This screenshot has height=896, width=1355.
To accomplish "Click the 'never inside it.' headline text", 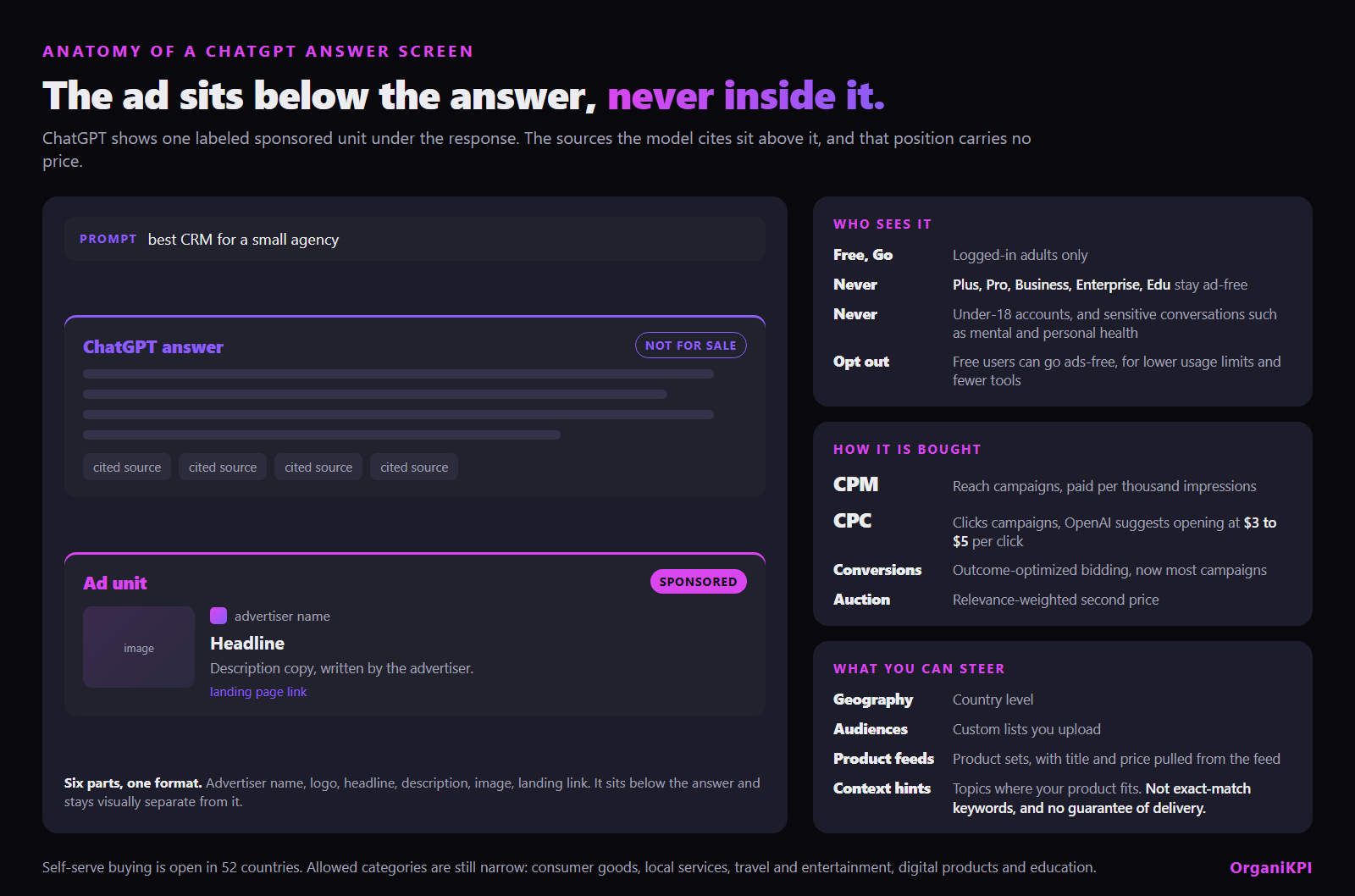I will coord(746,96).
